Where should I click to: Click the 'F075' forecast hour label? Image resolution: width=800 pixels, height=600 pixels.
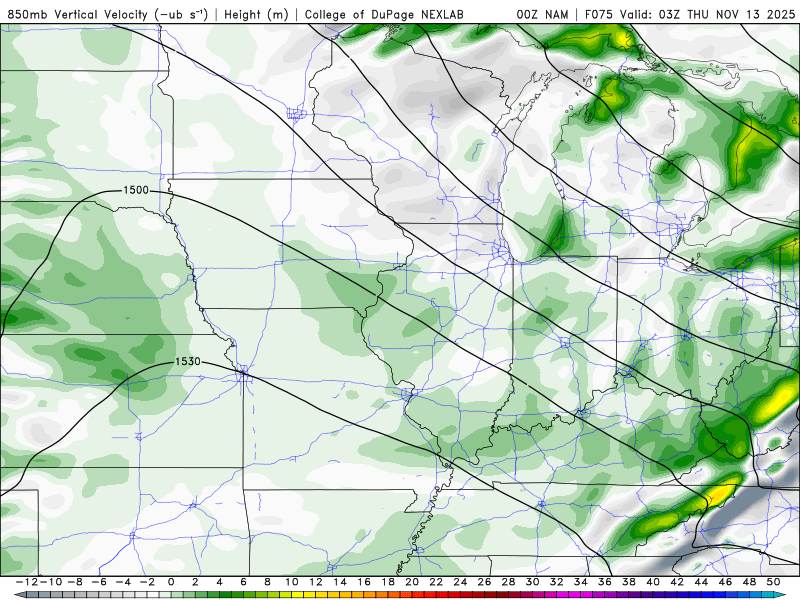pyautogui.click(x=600, y=15)
